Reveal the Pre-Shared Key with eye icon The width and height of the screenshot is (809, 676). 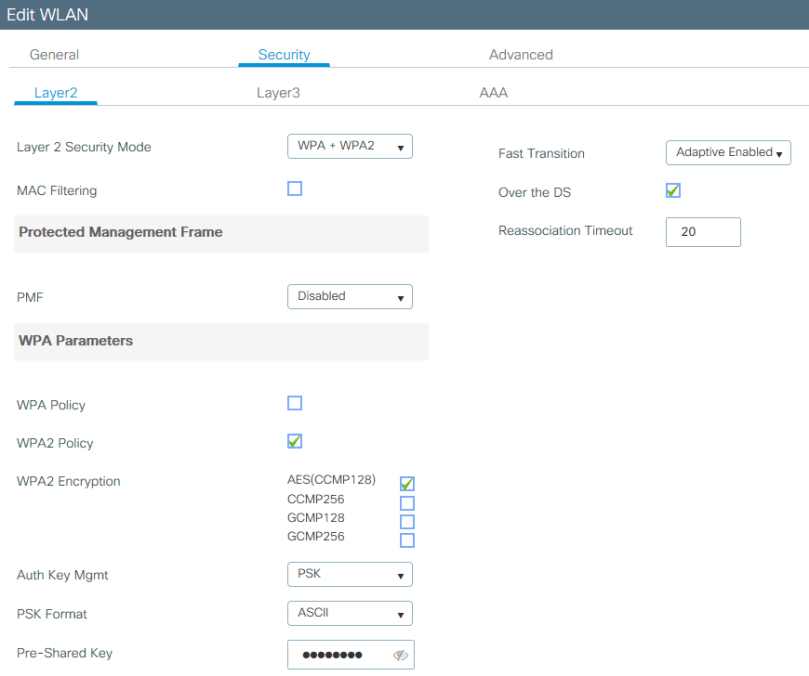(400, 655)
